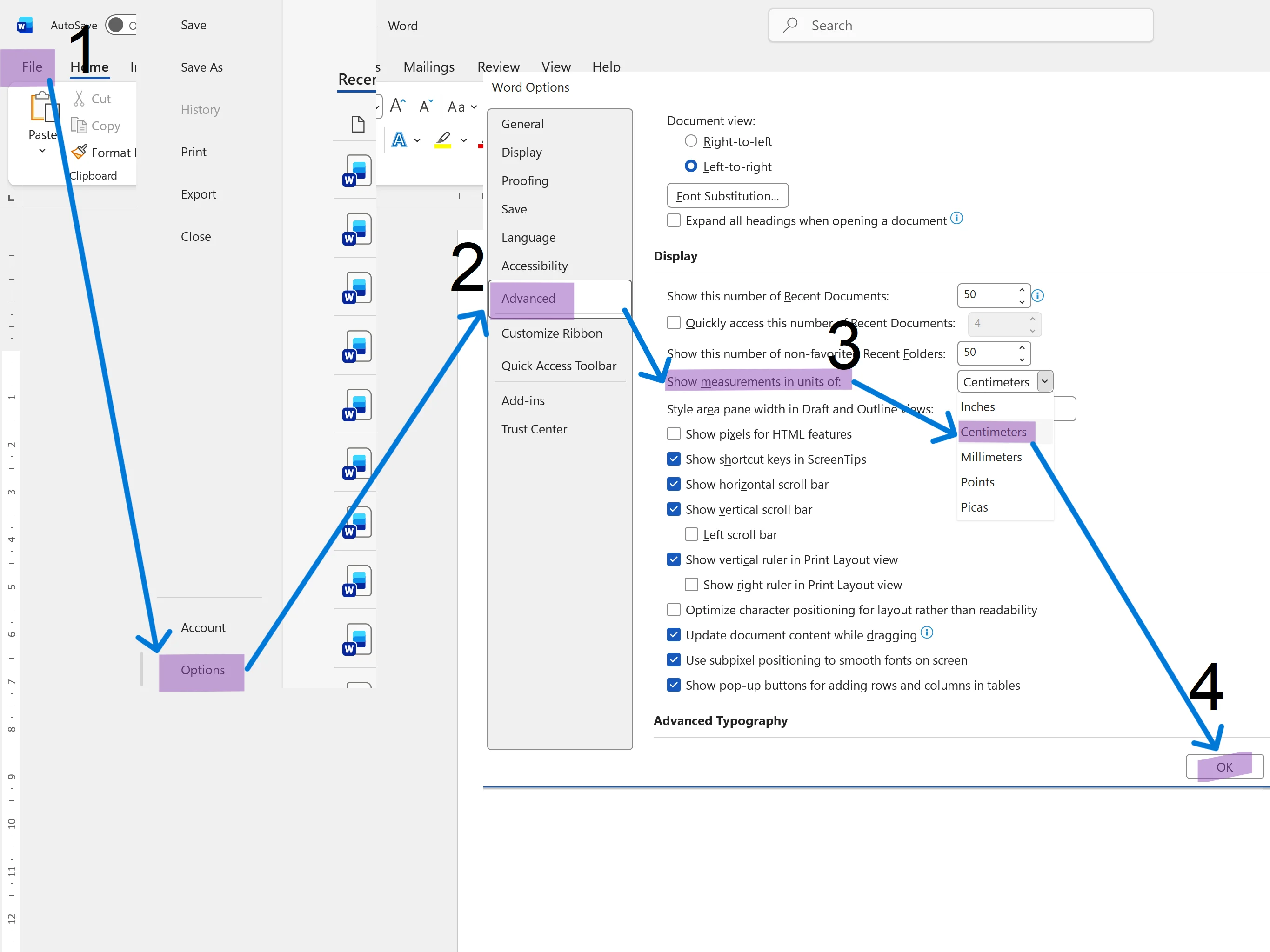This screenshot has width=1270, height=952.
Task: Open the Text Effects dropdown arrow
Action: click(x=417, y=140)
